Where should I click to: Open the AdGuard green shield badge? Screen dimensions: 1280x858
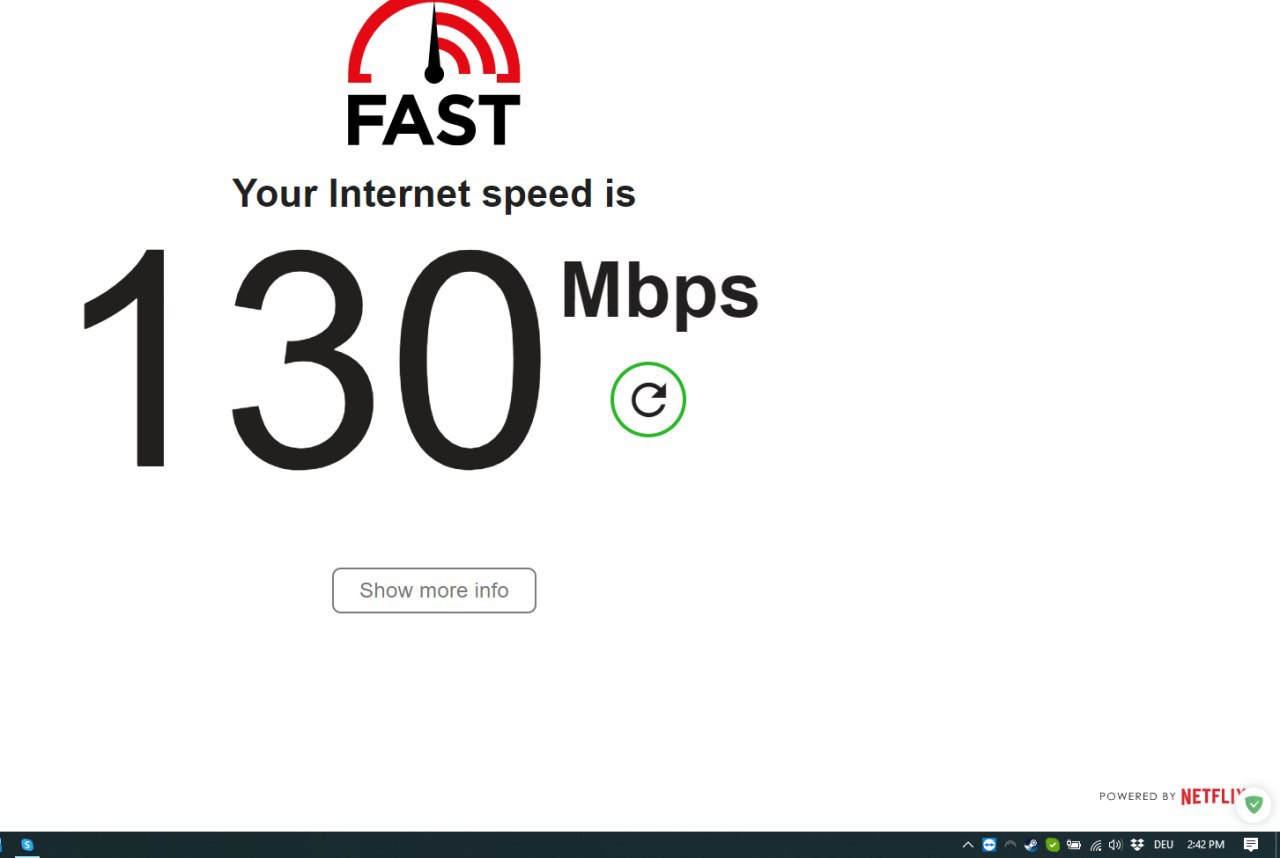click(1254, 804)
